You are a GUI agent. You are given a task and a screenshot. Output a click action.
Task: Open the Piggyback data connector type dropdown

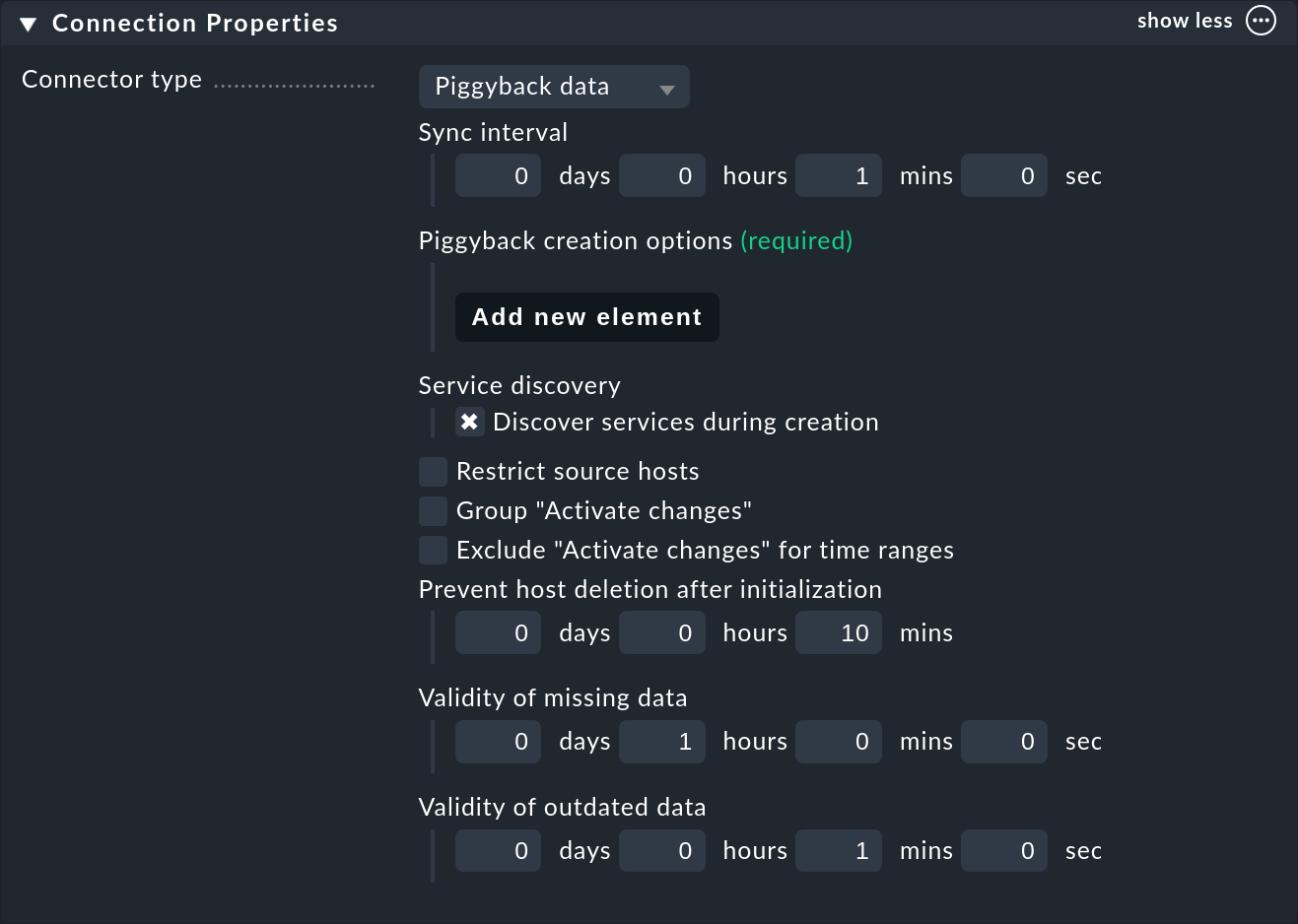pyautogui.click(x=554, y=87)
